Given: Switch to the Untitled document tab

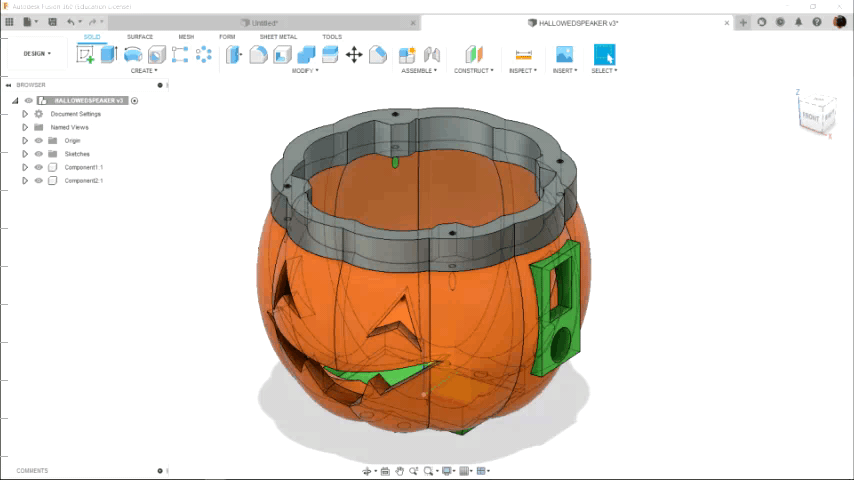Looking at the screenshot, I should (x=264, y=22).
